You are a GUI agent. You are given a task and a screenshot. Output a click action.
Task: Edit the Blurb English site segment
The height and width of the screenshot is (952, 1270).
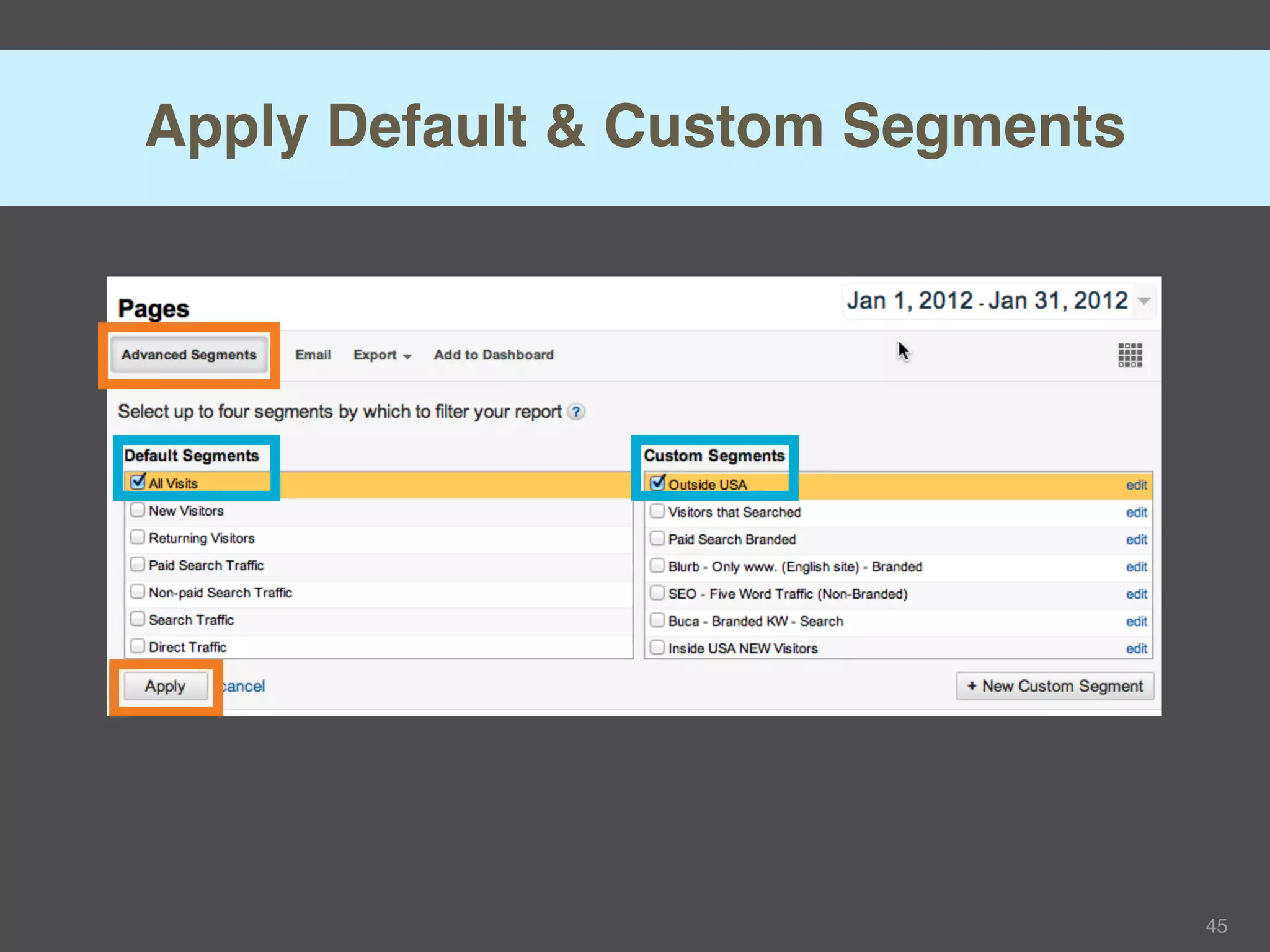point(1136,567)
